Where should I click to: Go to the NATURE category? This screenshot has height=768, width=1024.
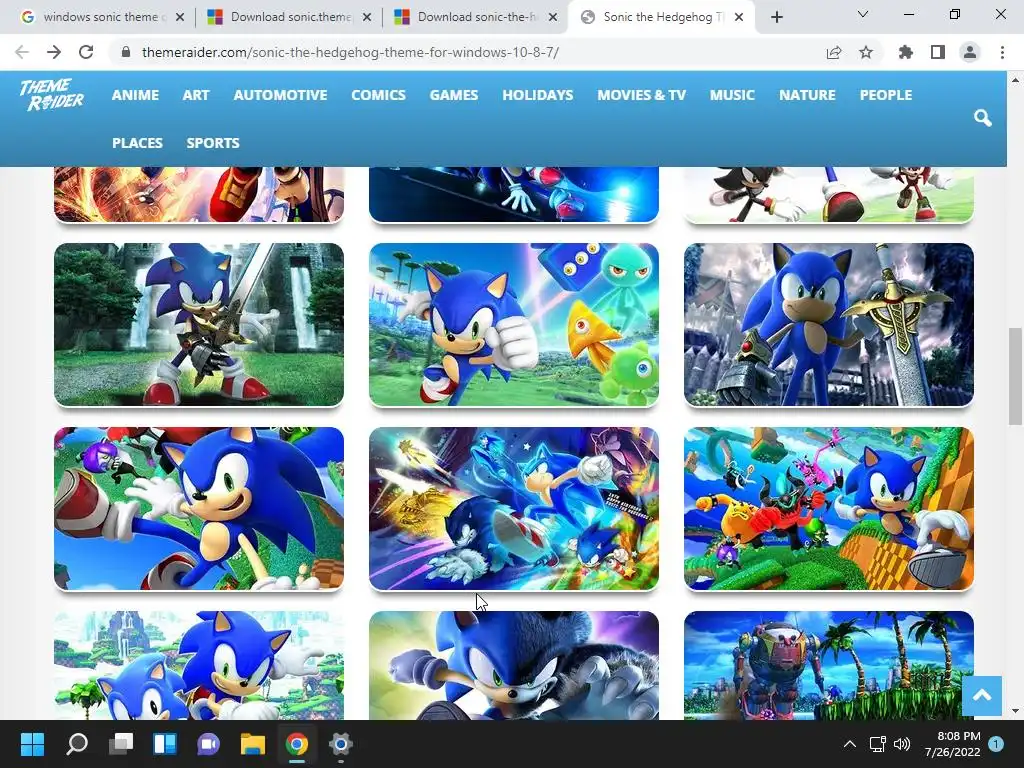[x=807, y=95]
